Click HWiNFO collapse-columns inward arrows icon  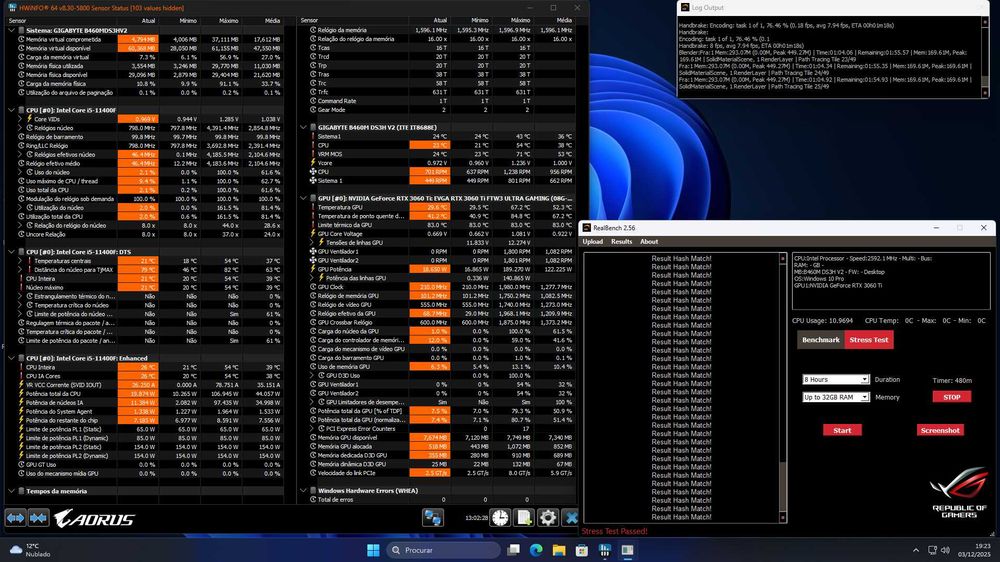38,518
